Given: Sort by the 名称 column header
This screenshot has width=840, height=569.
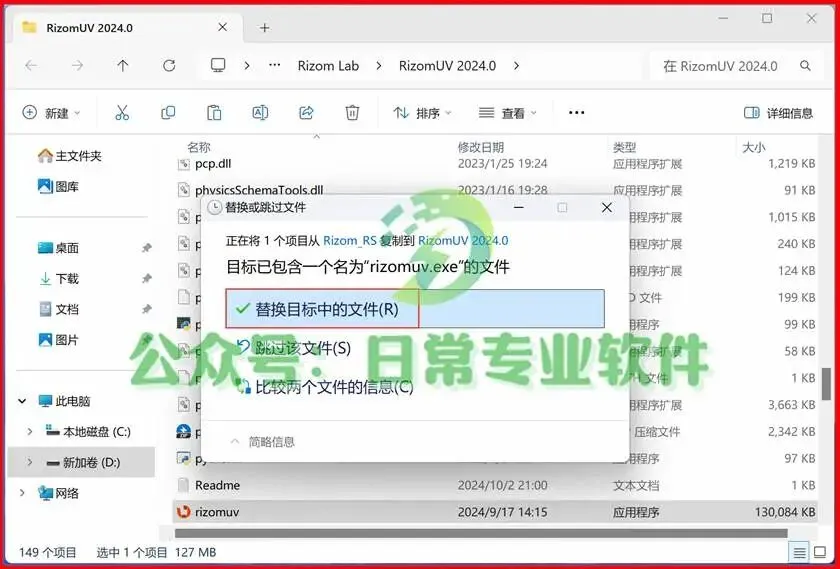Looking at the screenshot, I should (x=199, y=147).
